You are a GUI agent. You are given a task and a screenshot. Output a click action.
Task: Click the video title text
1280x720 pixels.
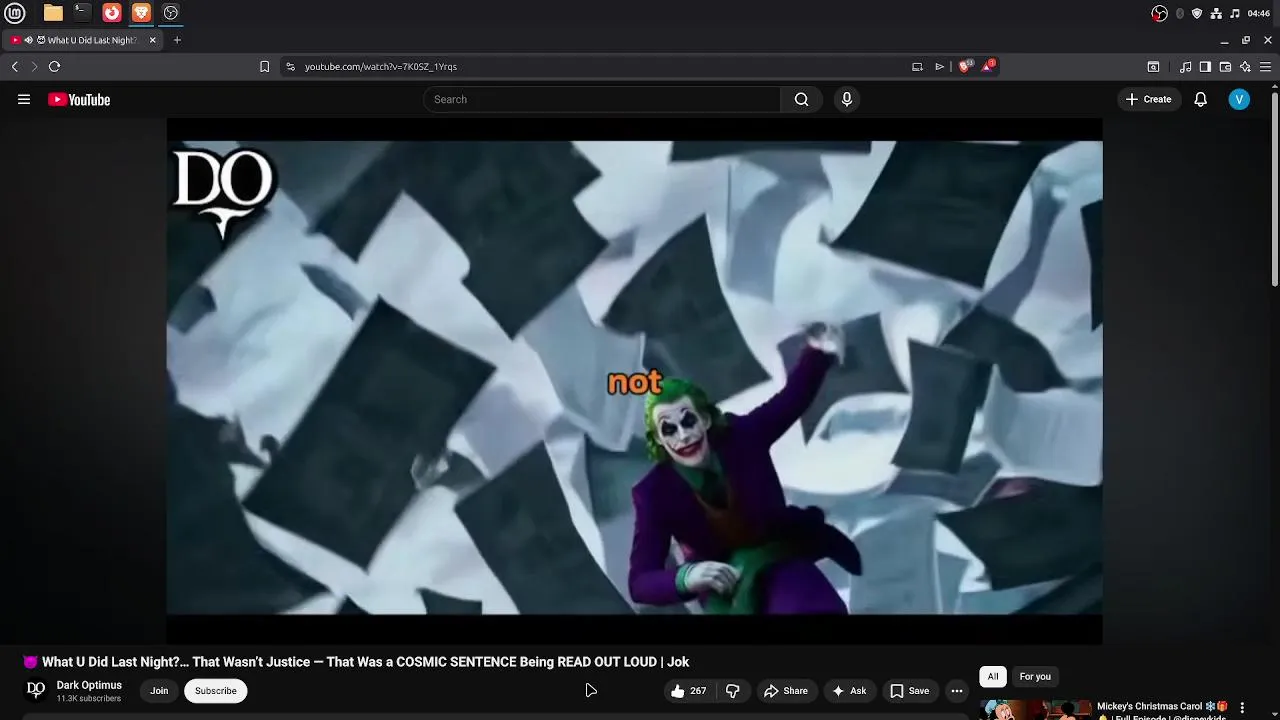coord(356,662)
